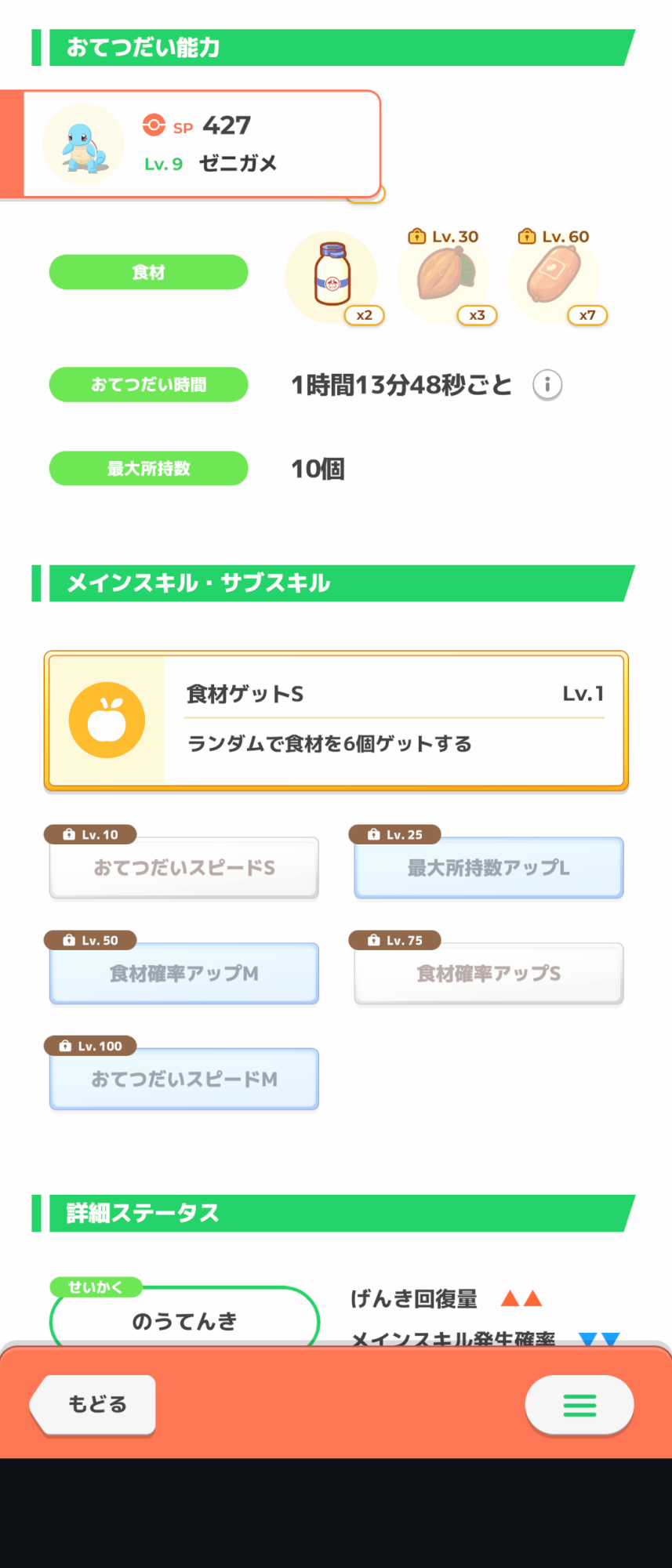Select locked subskill おてつだいスピードM
This screenshot has width=672, height=1568.
click(x=184, y=1080)
